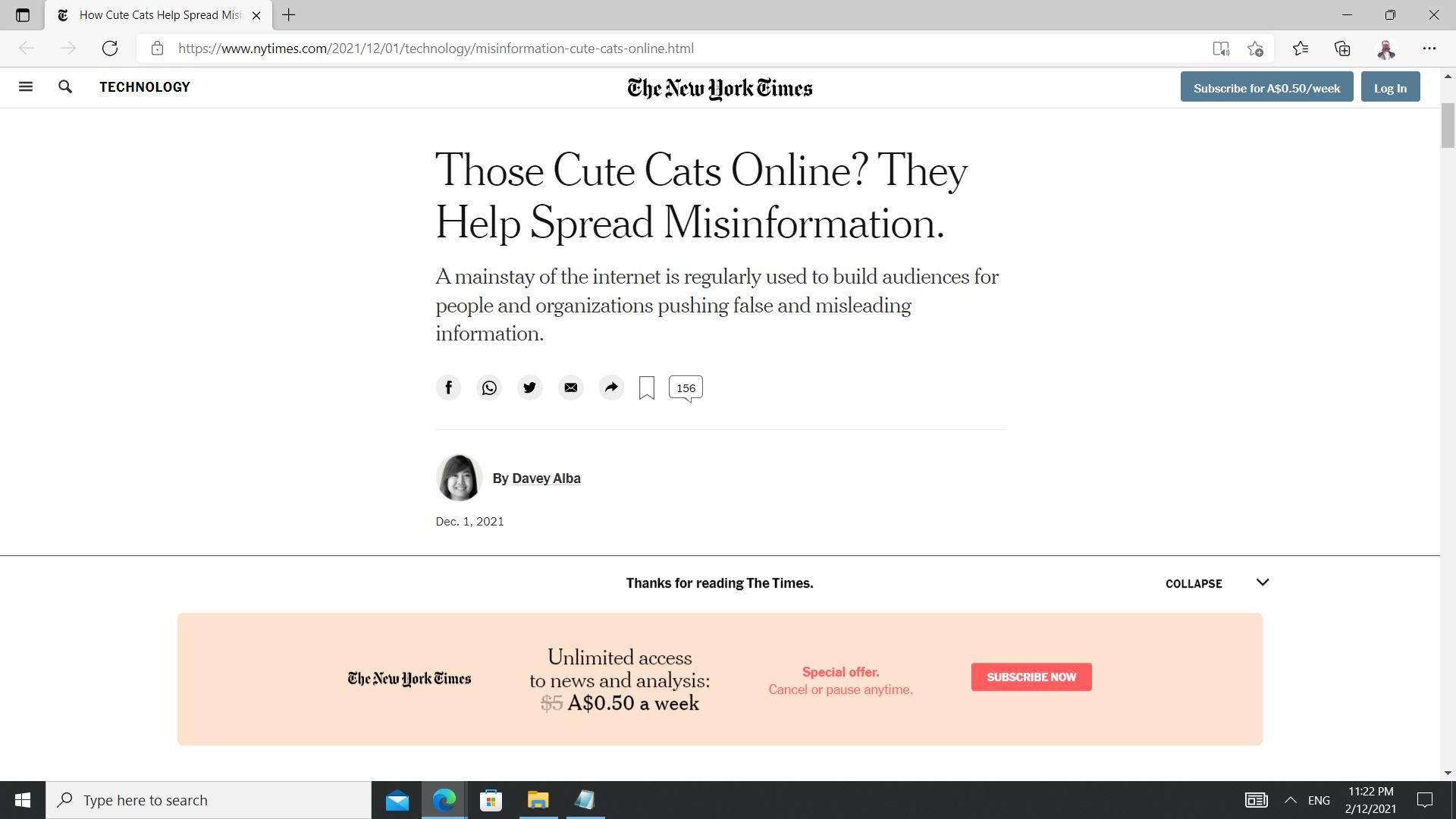This screenshot has height=819, width=1456.
Task: Click the TECHNOLOGY section link
Action: (x=145, y=87)
